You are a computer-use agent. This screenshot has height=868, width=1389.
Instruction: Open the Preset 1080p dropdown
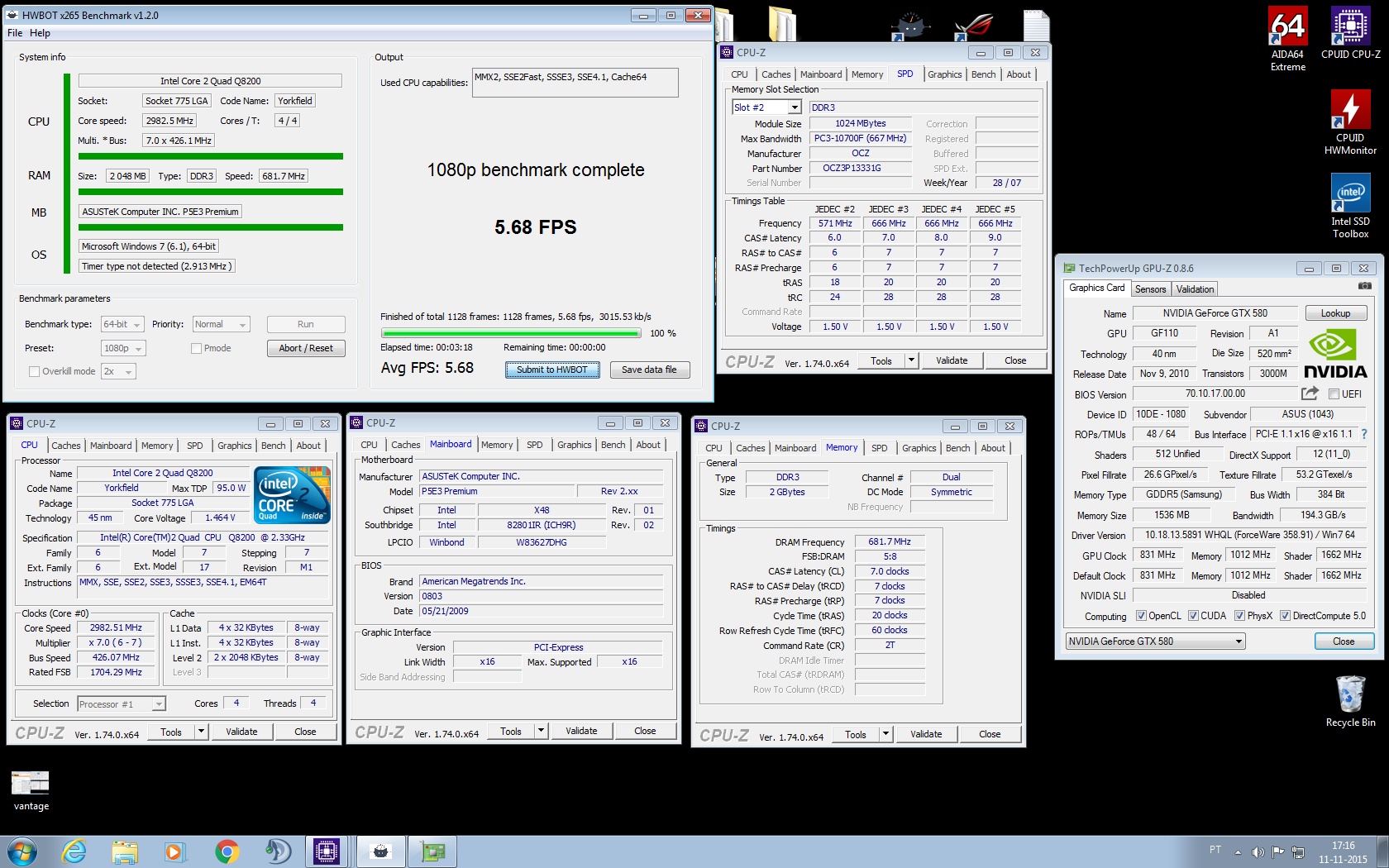(x=123, y=348)
